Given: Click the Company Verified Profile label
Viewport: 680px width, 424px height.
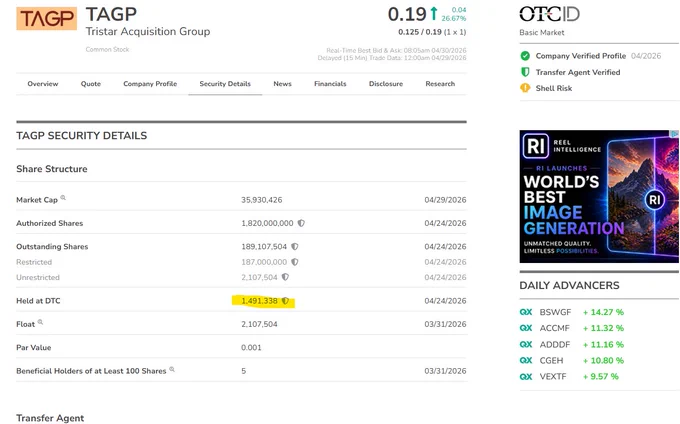Looking at the screenshot, I should (x=581, y=56).
